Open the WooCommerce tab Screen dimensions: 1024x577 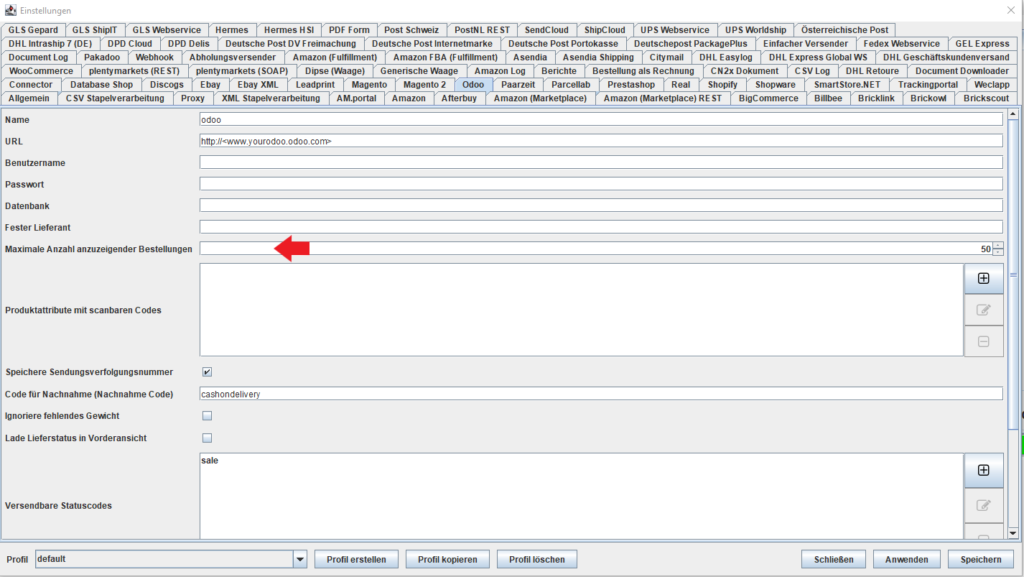click(x=41, y=71)
